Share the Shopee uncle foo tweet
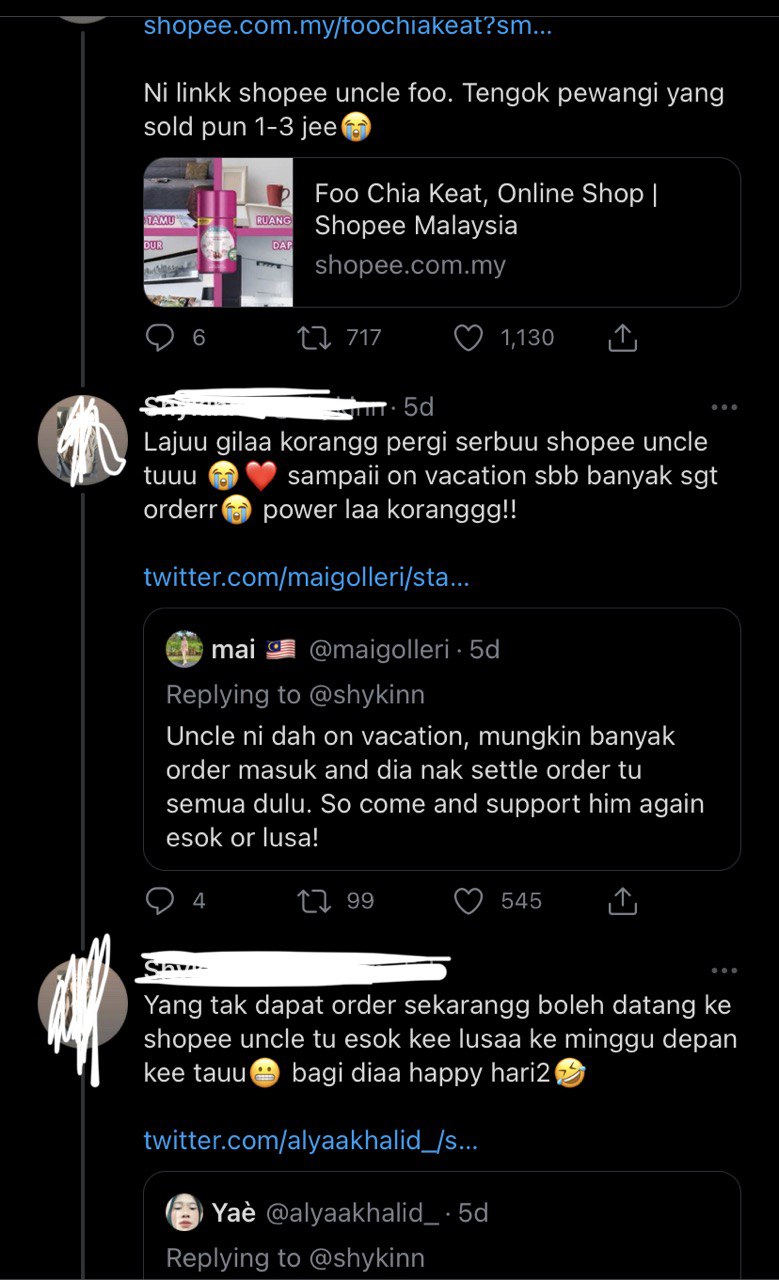The width and height of the screenshot is (779, 1280). pos(622,338)
